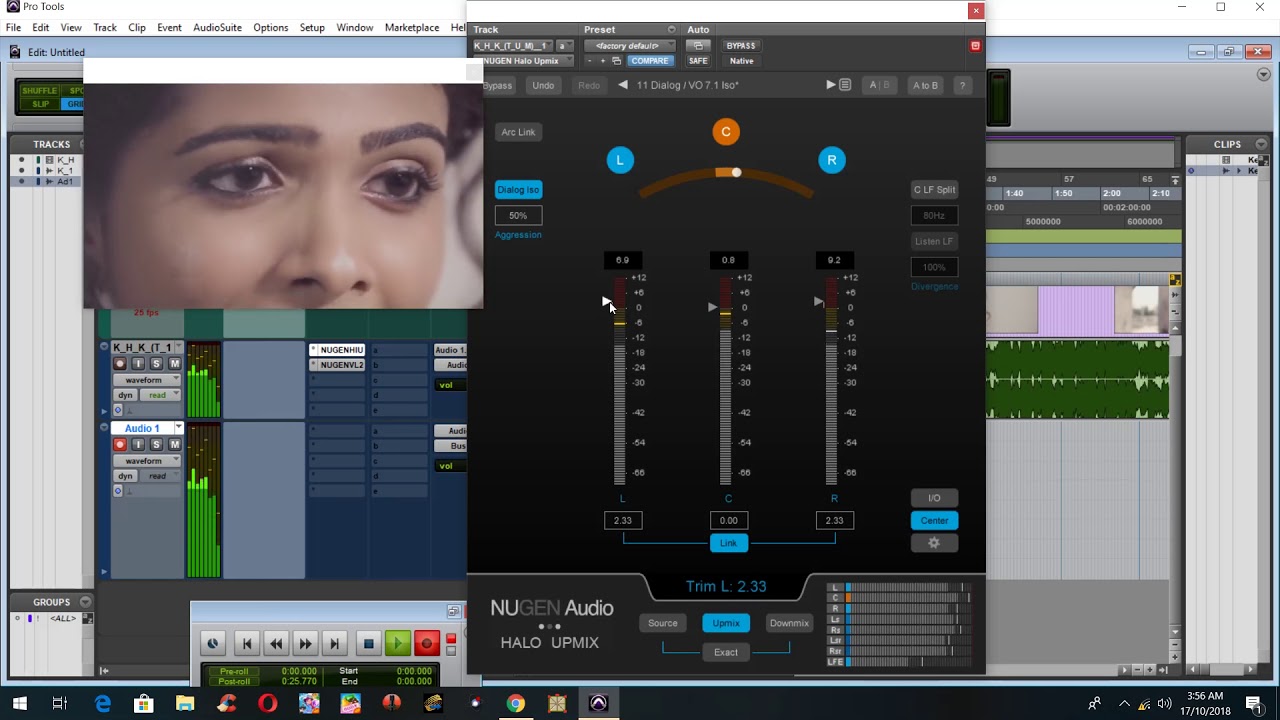Open Chrome from the taskbar

point(515,703)
